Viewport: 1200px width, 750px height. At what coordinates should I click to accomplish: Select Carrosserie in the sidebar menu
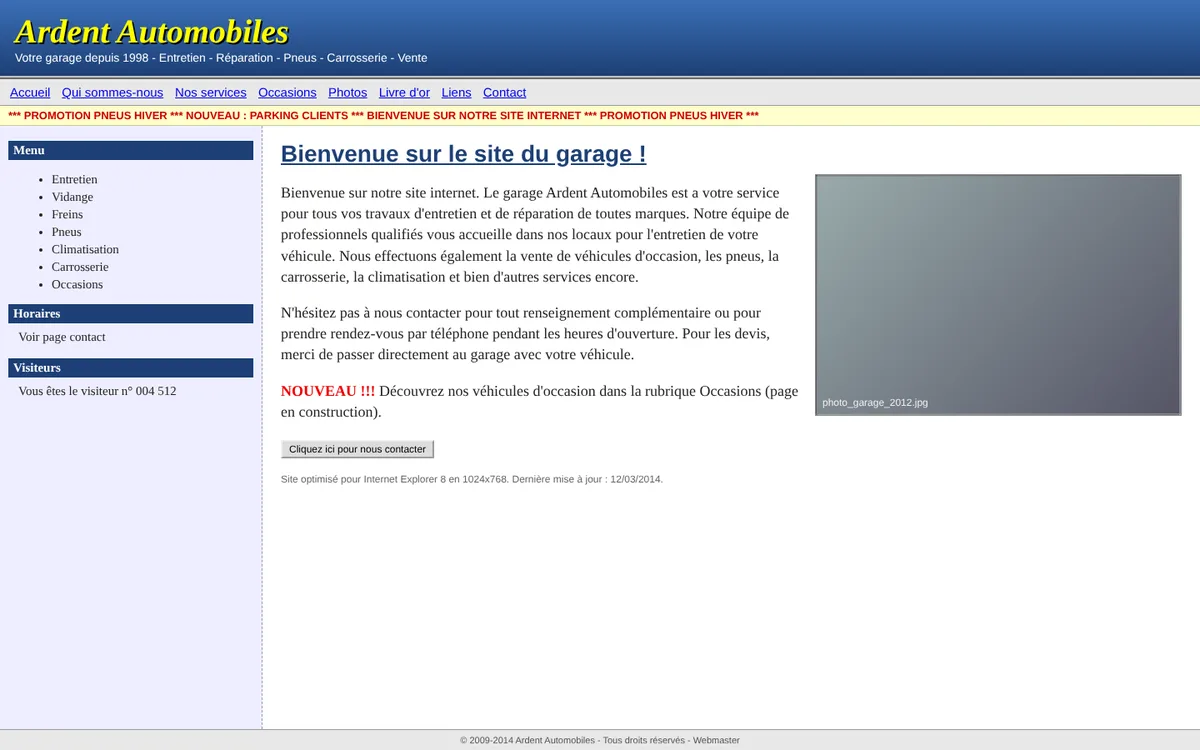(80, 267)
